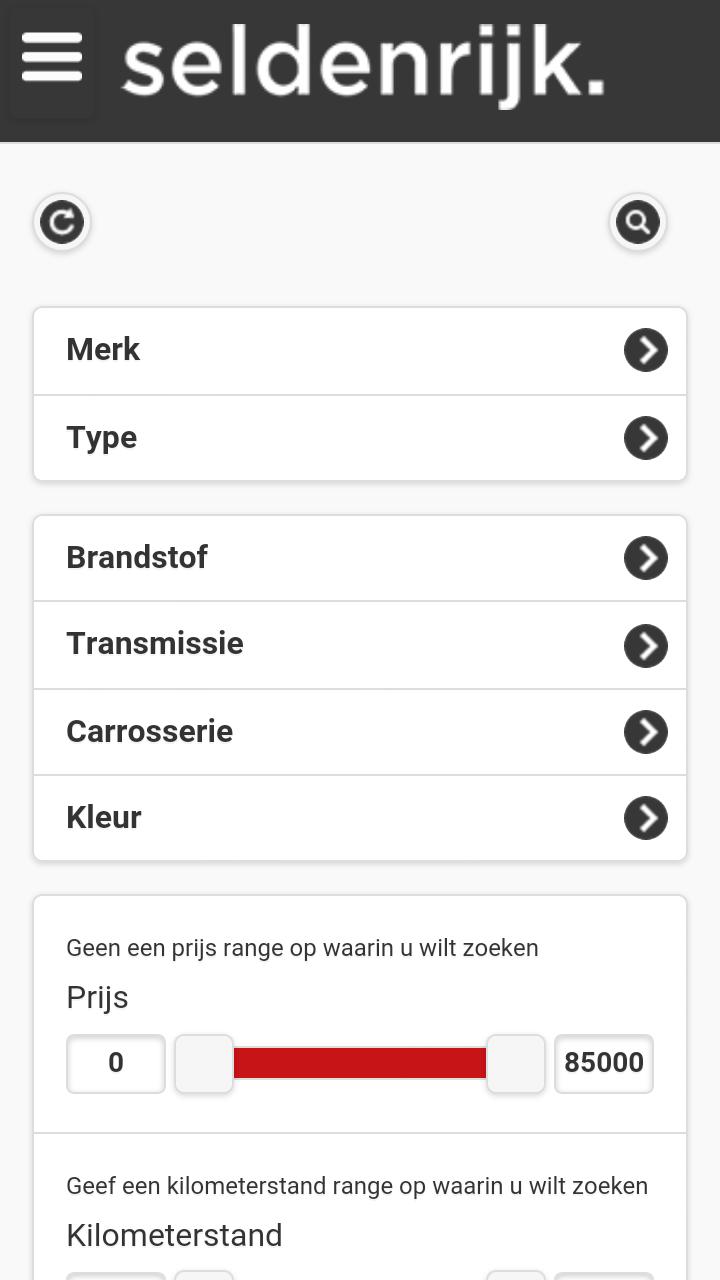Open the hamburger menu

tap(52, 58)
